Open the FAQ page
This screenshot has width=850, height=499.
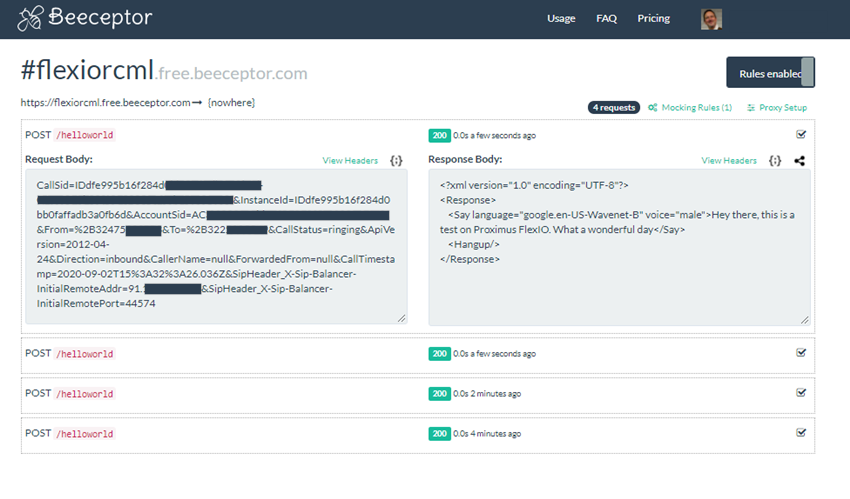(x=606, y=18)
